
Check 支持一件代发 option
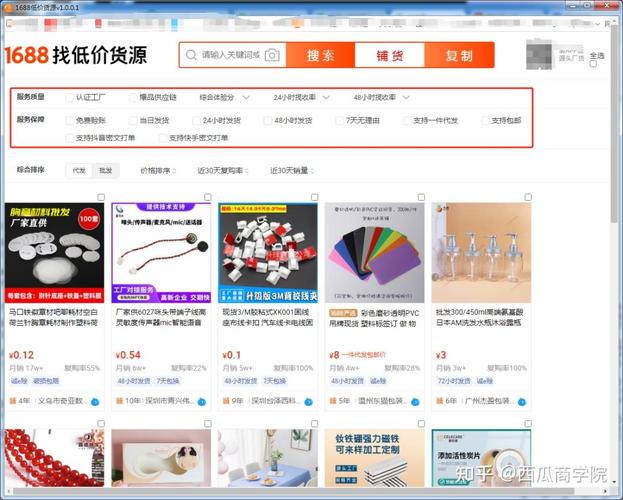point(407,120)
